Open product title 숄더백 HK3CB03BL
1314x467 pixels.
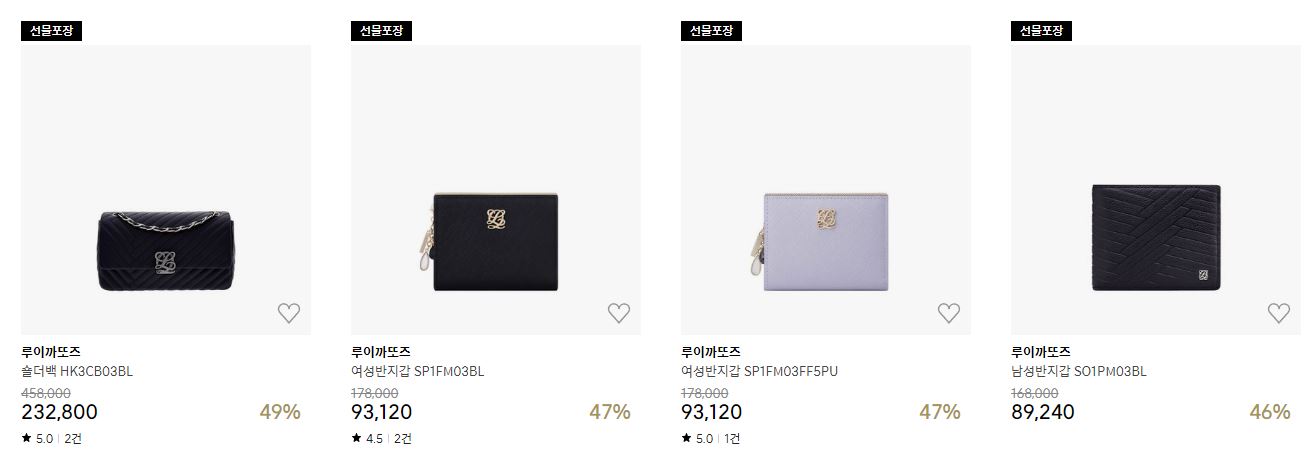(77, 371)
